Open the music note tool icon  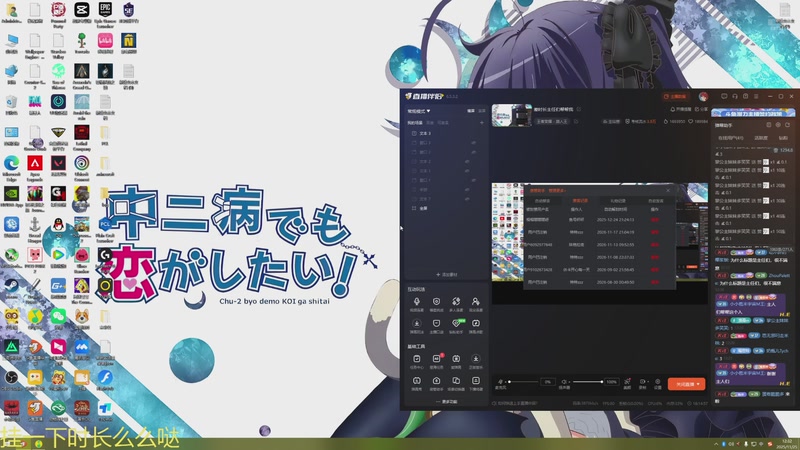(x=476, y=323)
